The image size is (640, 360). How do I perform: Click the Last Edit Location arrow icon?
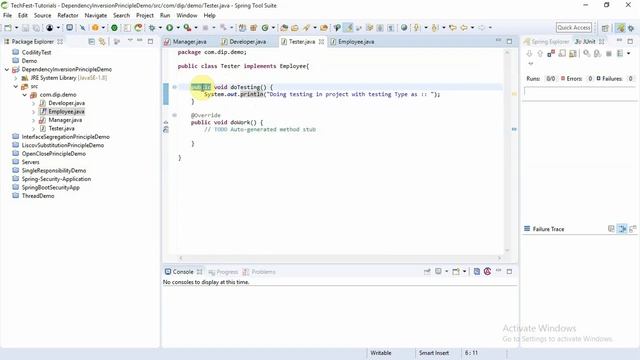click(x=453, y=28)
